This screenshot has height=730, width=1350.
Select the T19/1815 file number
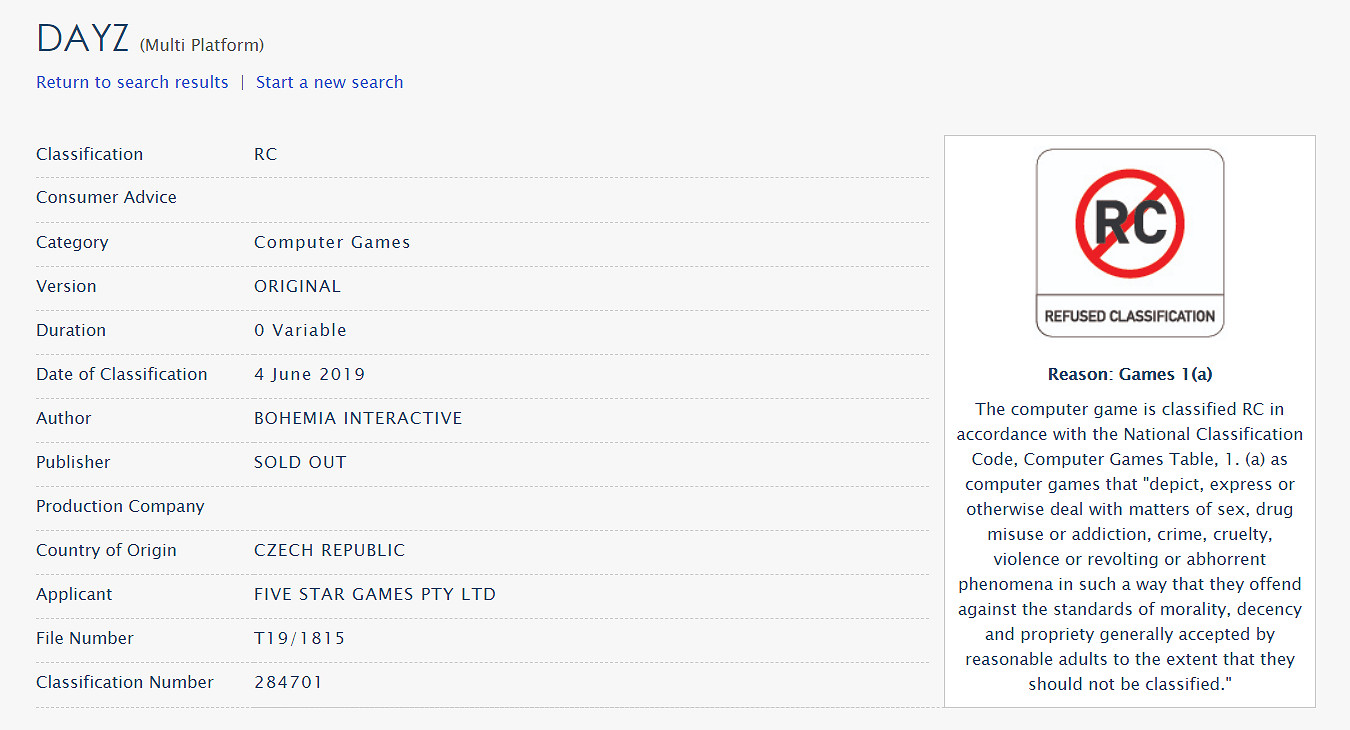click(x=299, y=638)
